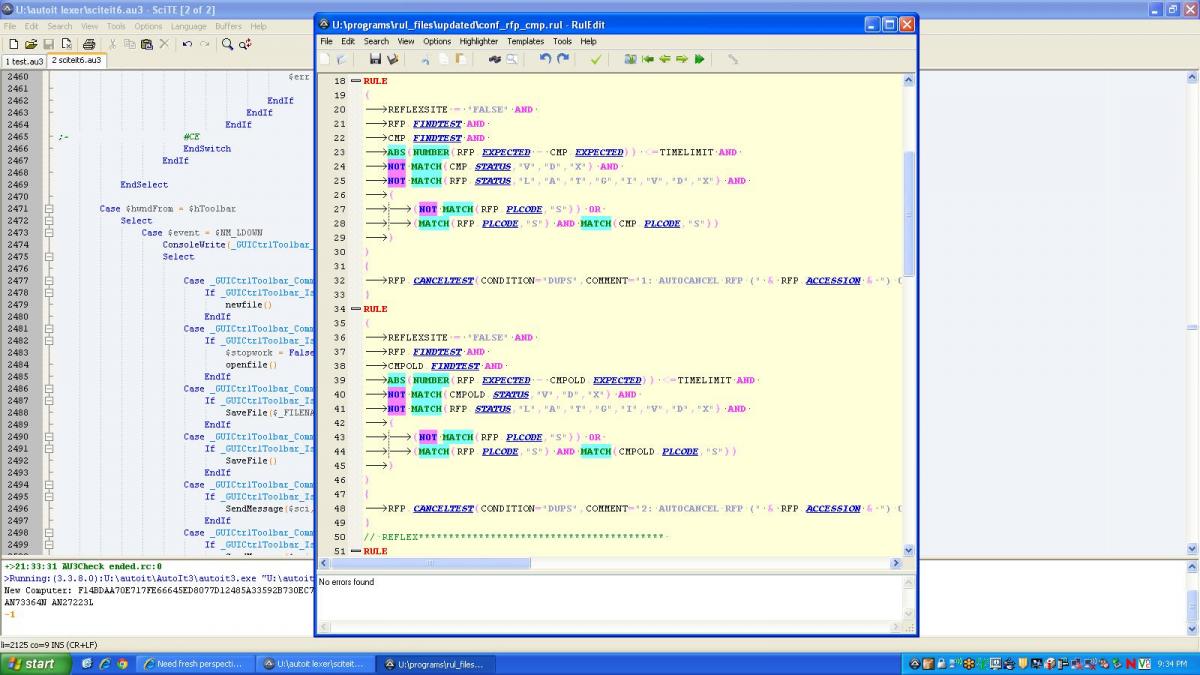Click the blue Redo arrow in RulEdit
The width and height of the screenshot is (1200, 675).
[x=563, y=60]
